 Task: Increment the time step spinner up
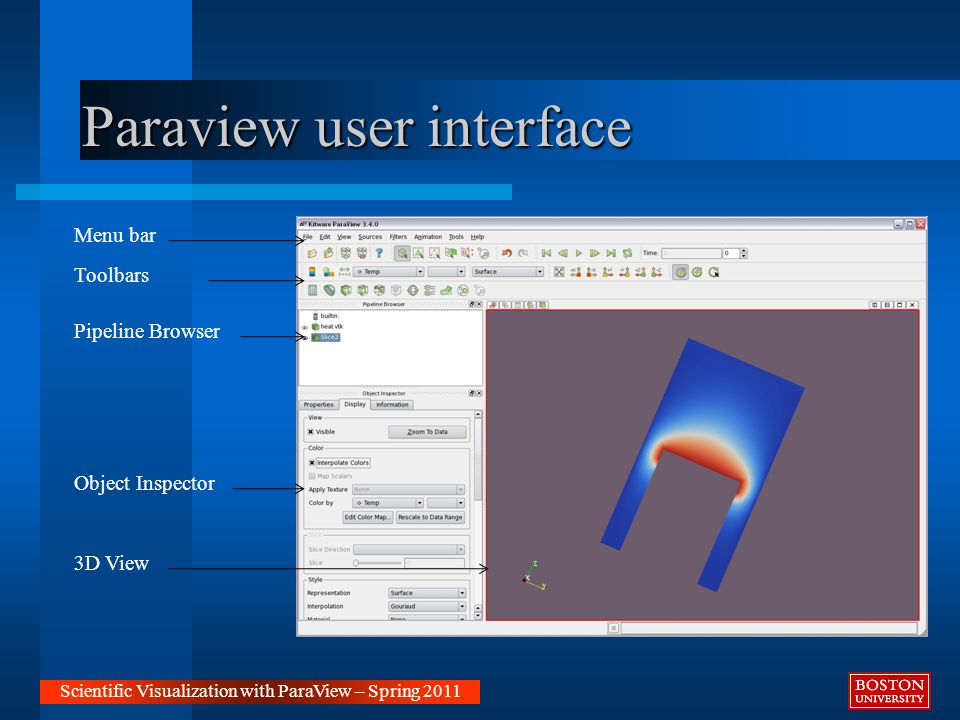coord(744,250)
